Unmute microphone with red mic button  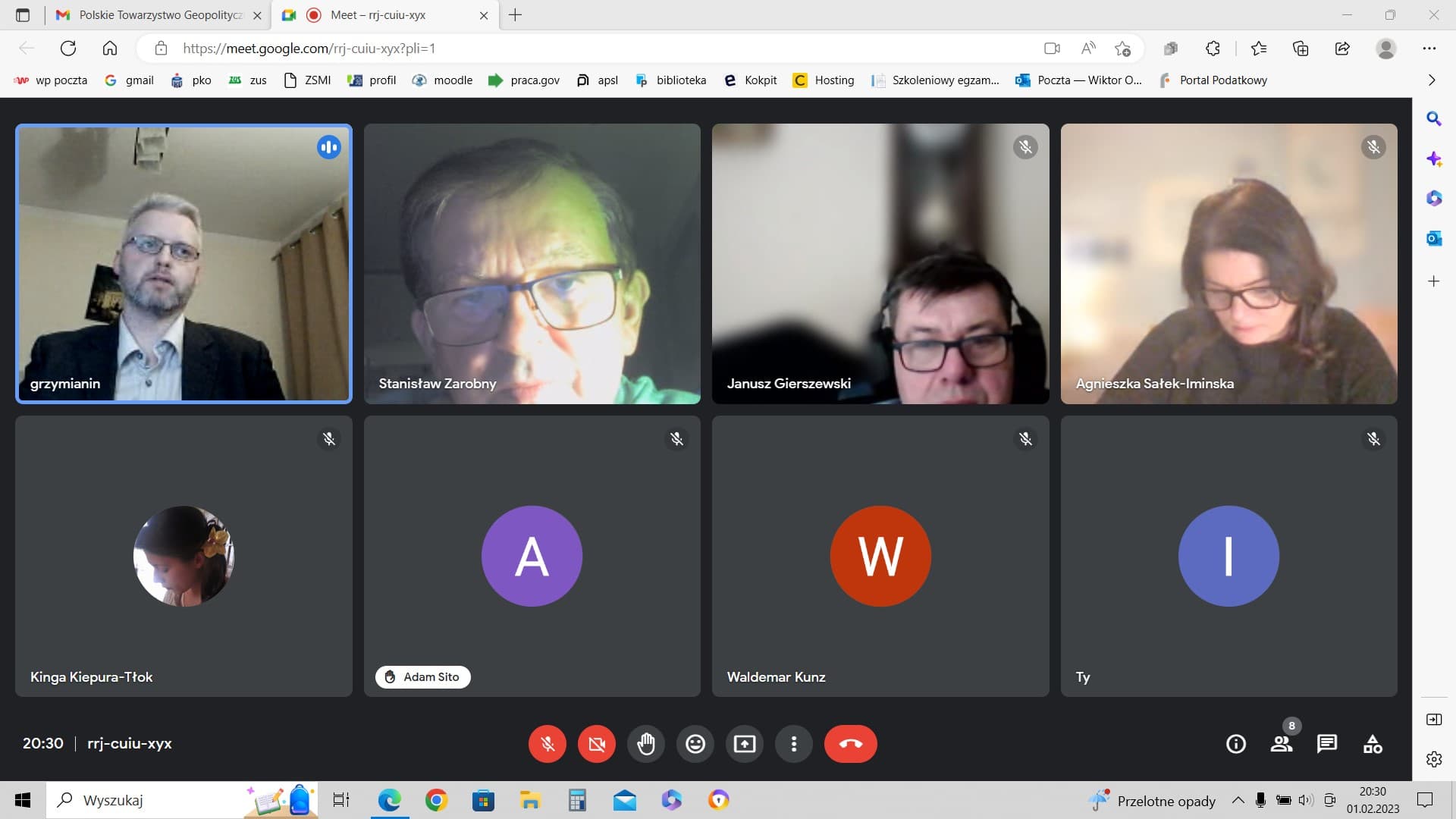[x=547, y=744]
